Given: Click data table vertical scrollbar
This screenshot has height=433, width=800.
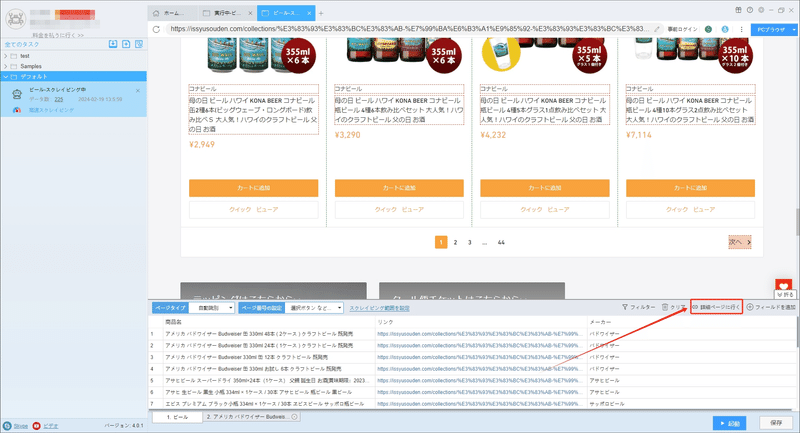Looking at the screenshot, I should pos(797,332).
